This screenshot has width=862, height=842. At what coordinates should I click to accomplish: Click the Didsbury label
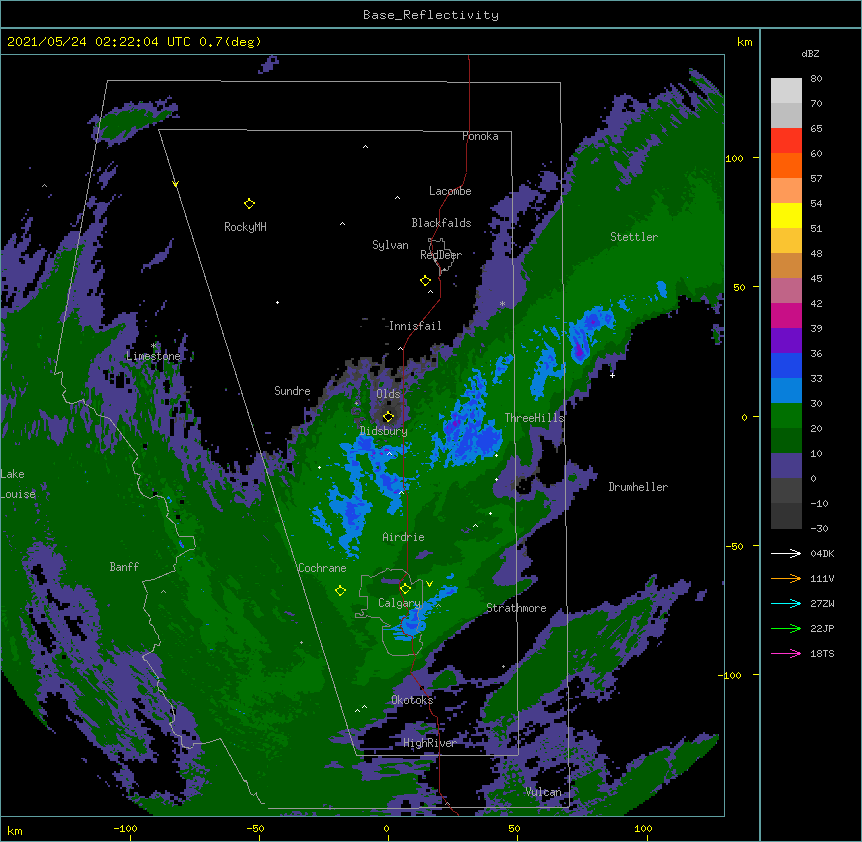[x=384, y=431]
